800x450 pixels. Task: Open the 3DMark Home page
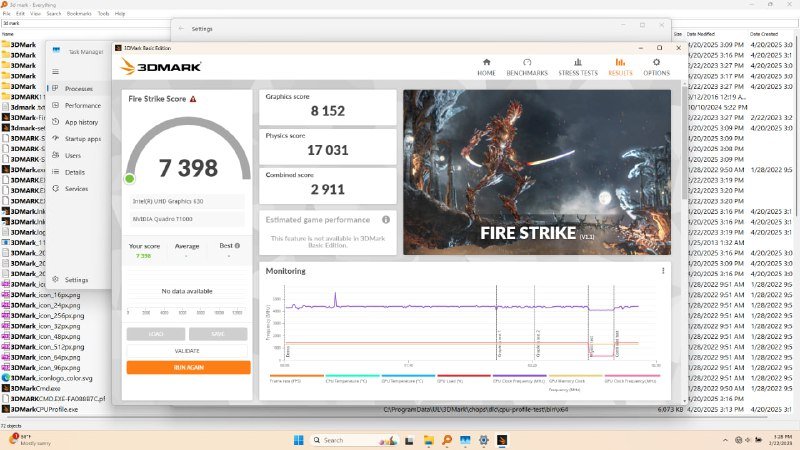click(486, 66)
